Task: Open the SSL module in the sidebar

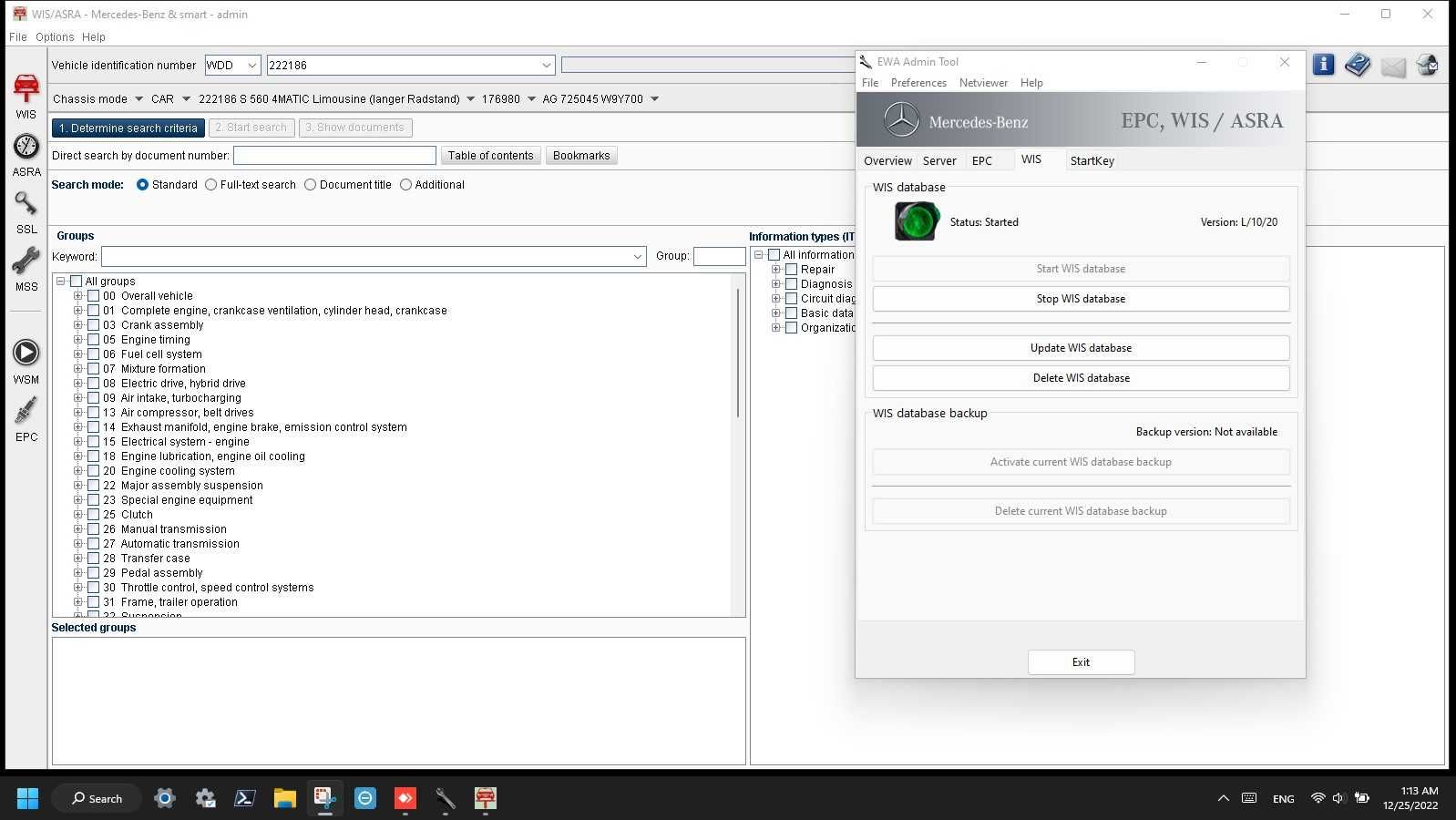Action: tap(26, 212)
